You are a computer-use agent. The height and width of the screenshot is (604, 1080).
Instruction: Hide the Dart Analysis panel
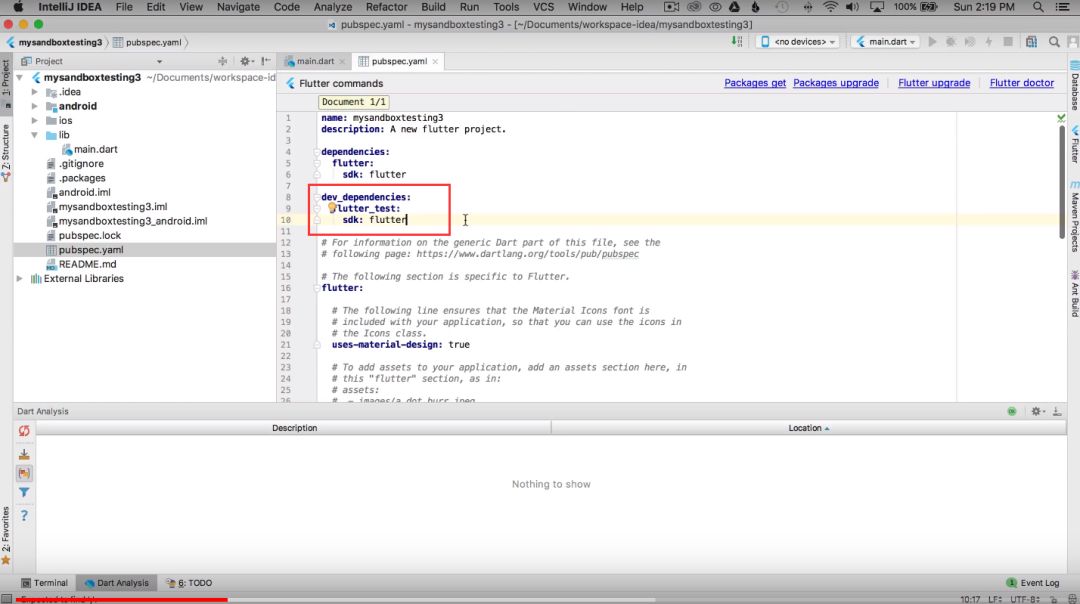tap(1057, 411)
